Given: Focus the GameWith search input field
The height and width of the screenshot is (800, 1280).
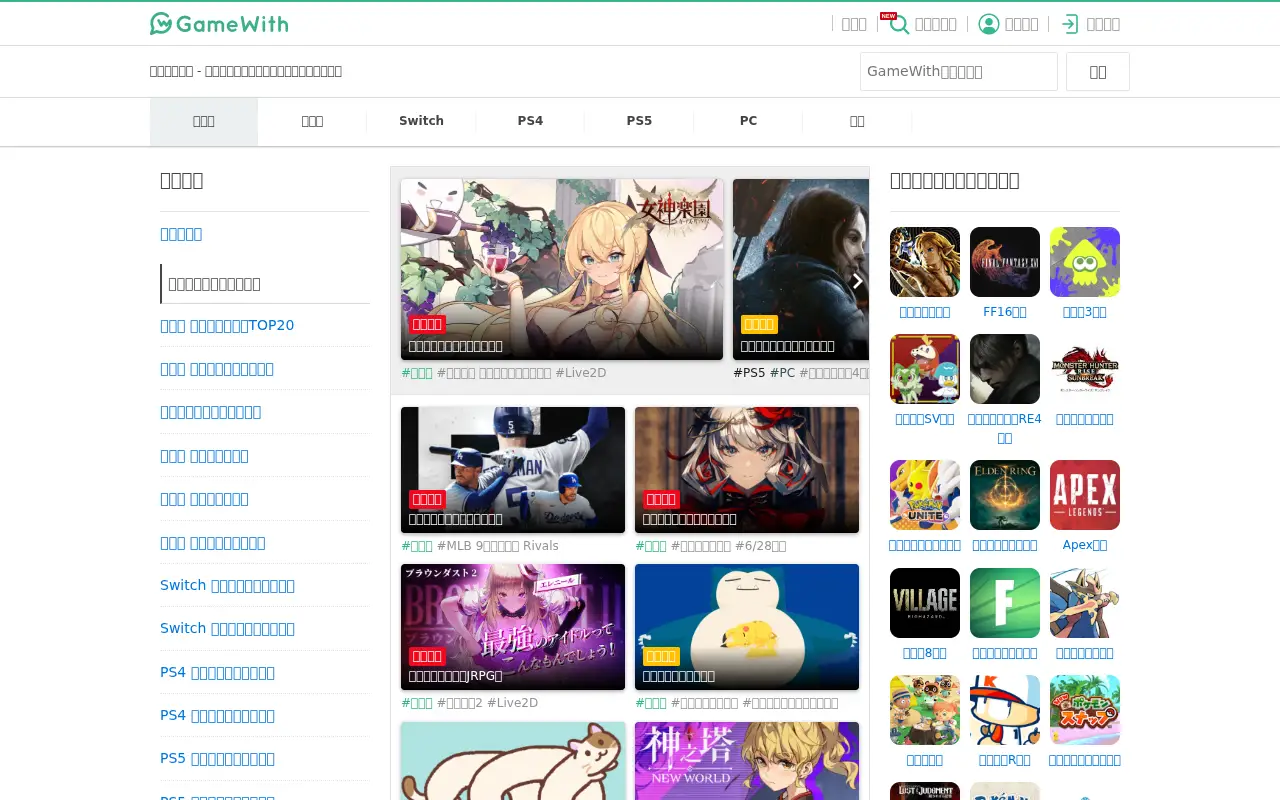Looking at the screenshot, I should pos(959,72).
